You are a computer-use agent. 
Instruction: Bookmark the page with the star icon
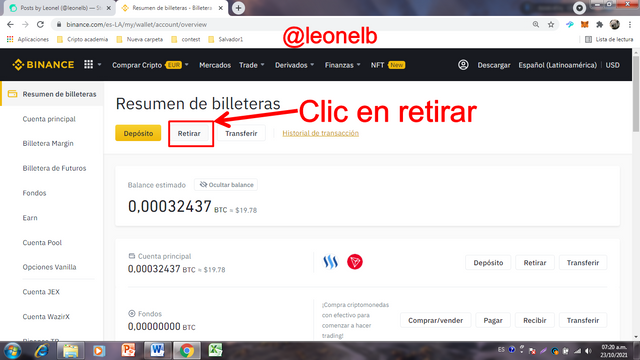(551, 24)
